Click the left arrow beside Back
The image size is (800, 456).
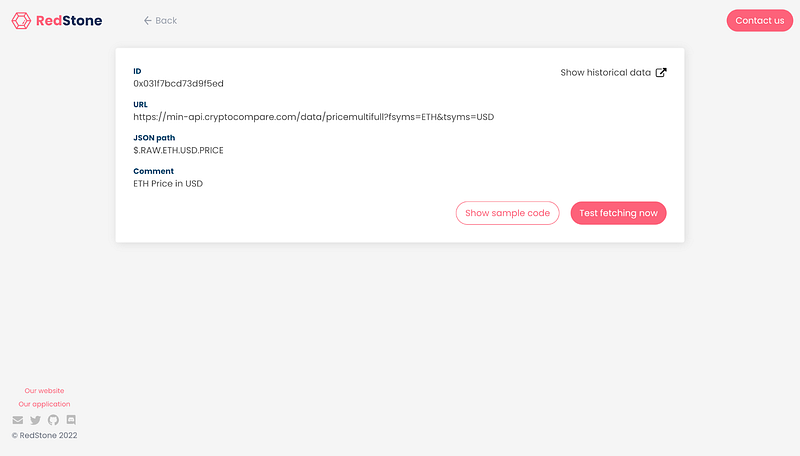(147, 20)
